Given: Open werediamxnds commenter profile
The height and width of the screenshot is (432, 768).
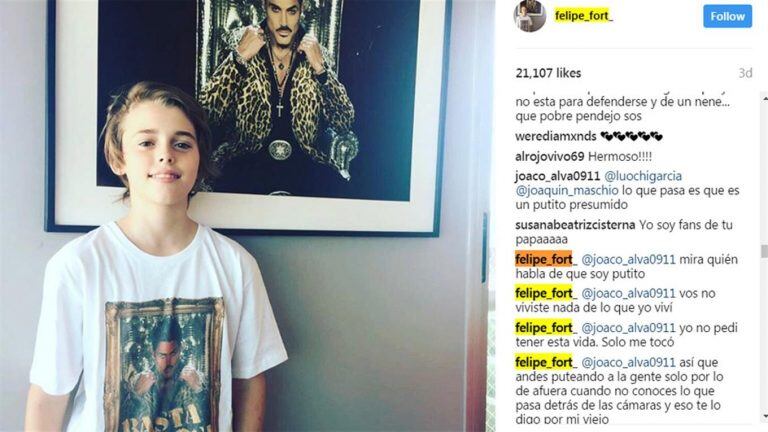Looking at the screenshot, I should pyautogui.click(x=555, y=136).
